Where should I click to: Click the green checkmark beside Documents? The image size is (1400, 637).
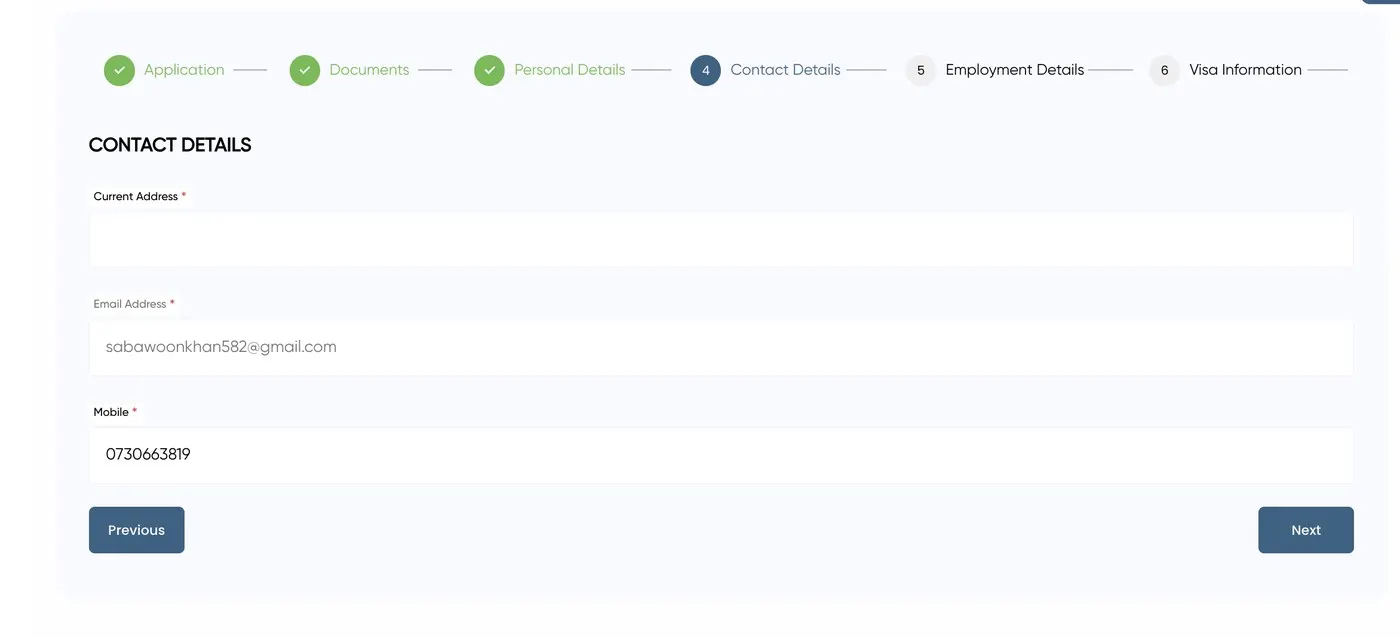pyautogui.click(x=305, y=70)
